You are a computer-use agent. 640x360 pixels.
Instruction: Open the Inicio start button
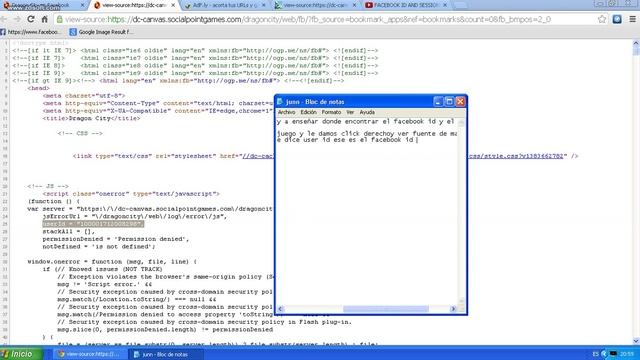[21, 354]
